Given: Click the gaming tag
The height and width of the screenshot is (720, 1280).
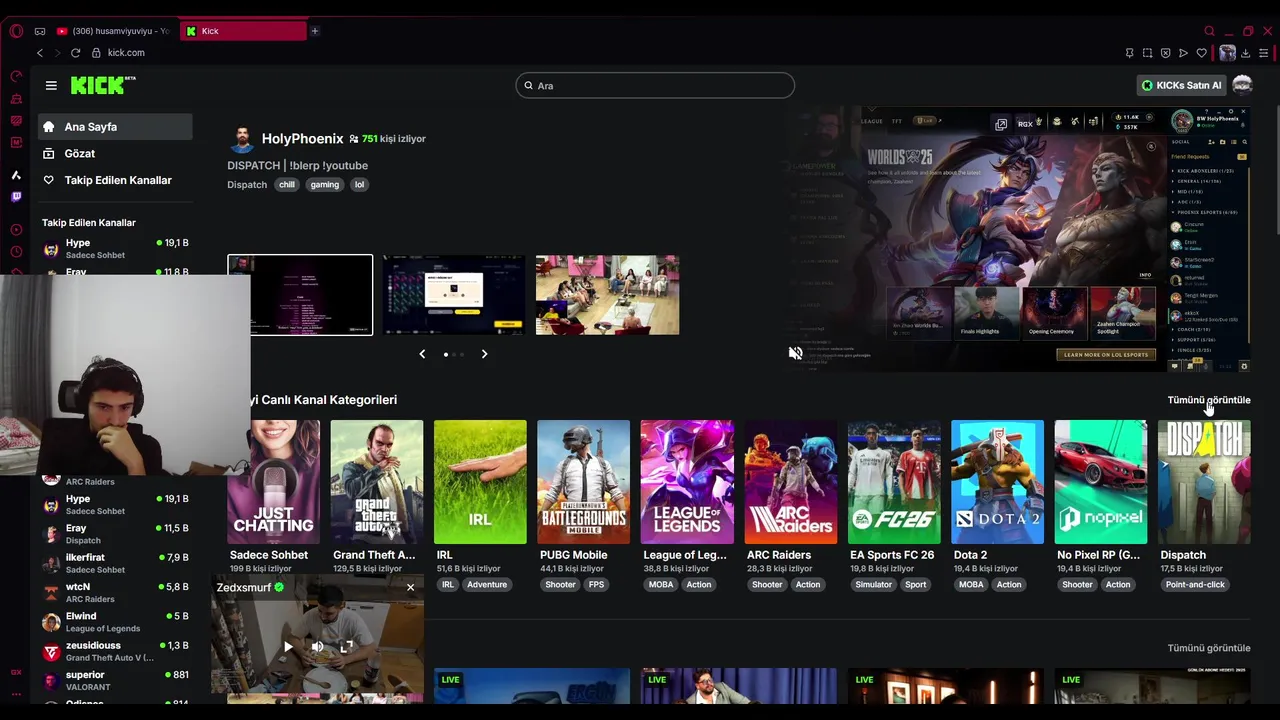Looking at the screenshot, I should (x=324, y=184).
